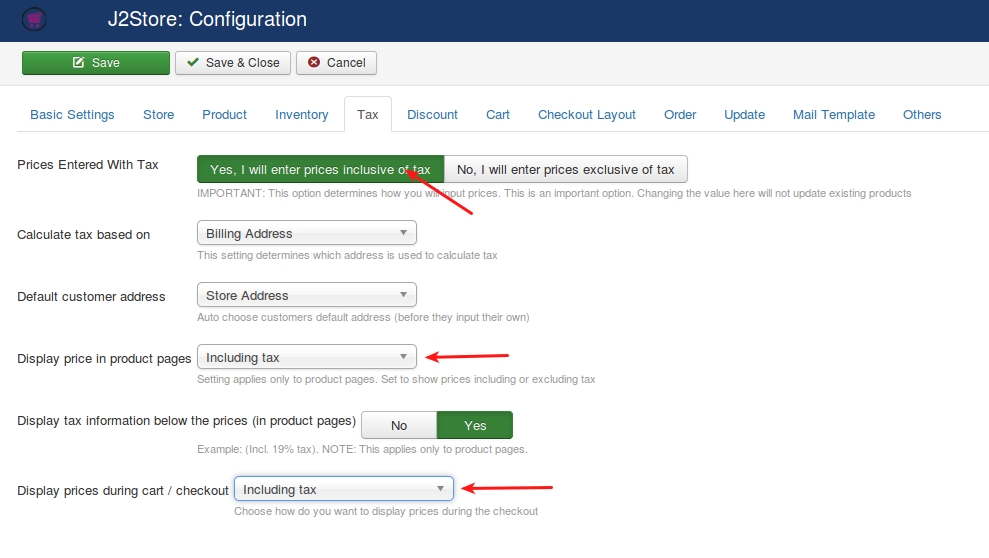
Task: Open the Calculate tax based on dropdown
Action: [x=307, y=233]
